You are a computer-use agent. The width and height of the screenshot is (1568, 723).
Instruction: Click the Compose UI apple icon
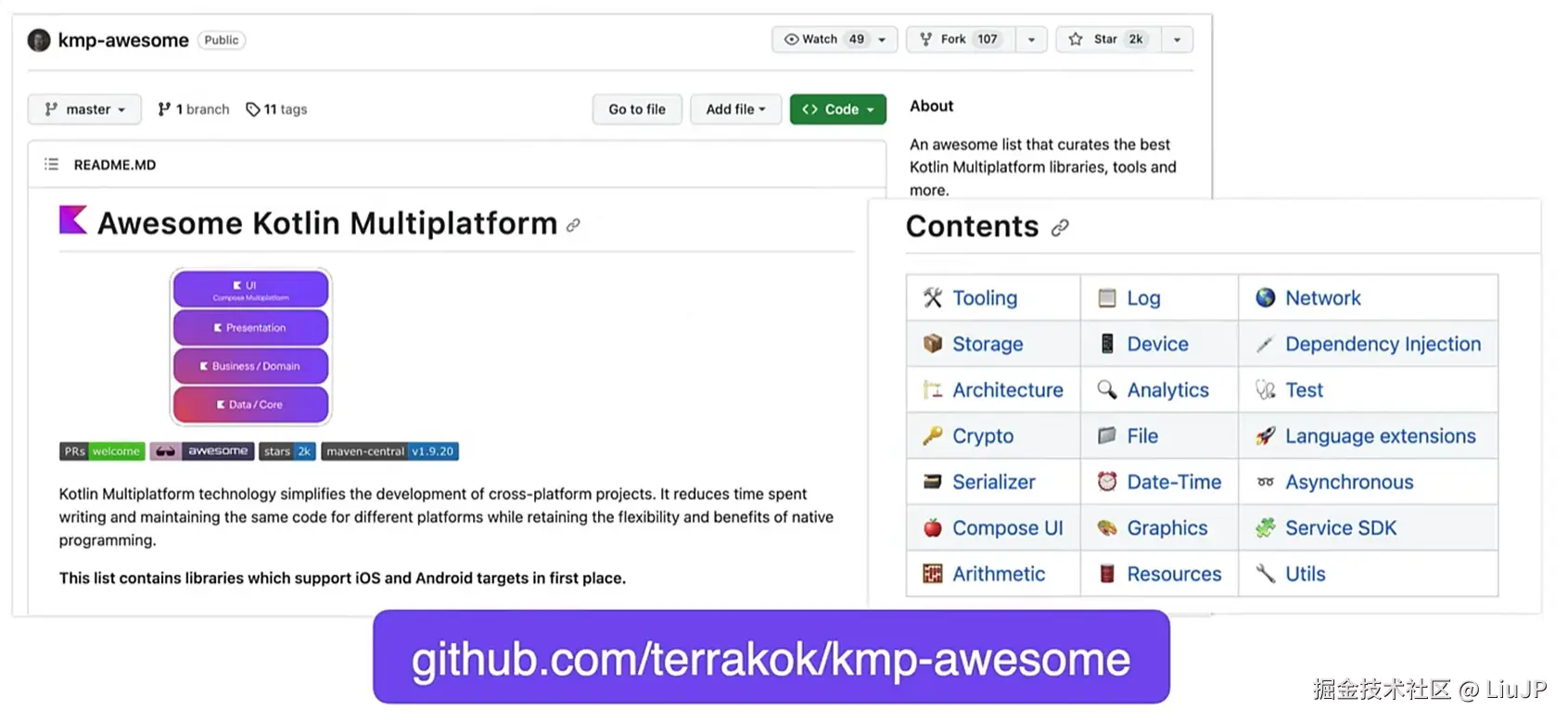point(933,528)
